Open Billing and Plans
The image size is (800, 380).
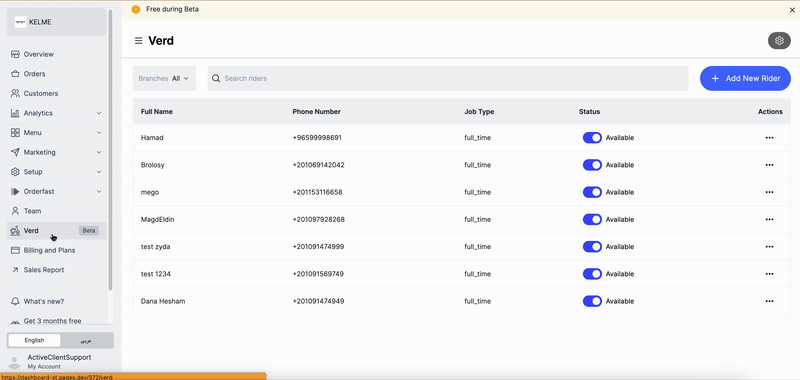point(57,250)
